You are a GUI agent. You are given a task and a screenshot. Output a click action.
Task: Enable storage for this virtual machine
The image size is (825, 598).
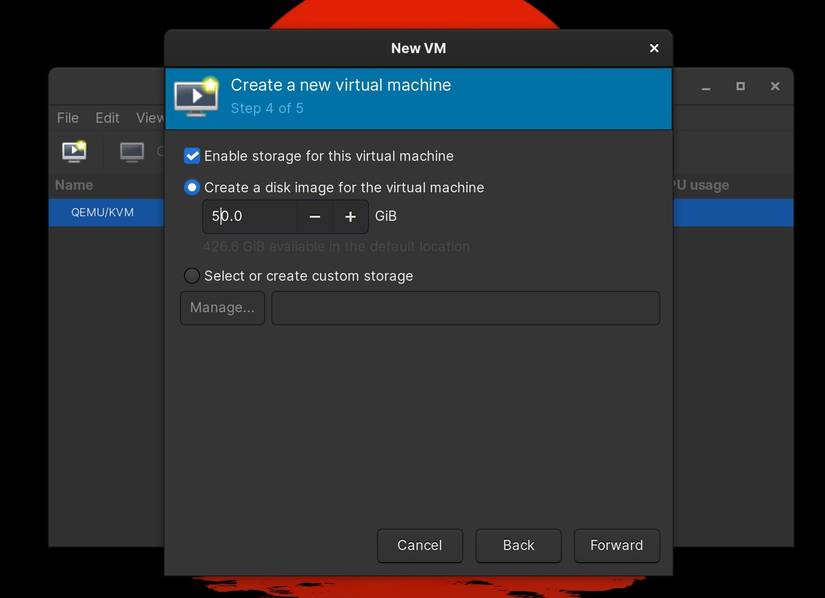coord(191,155)
